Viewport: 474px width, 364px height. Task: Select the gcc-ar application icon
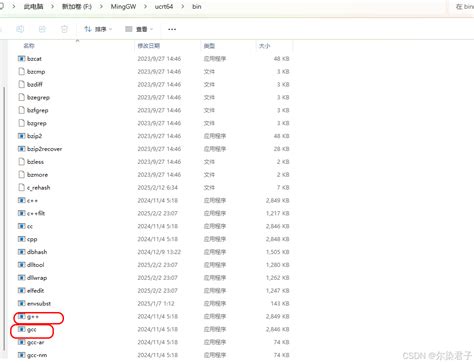click(x=21, y=342)
